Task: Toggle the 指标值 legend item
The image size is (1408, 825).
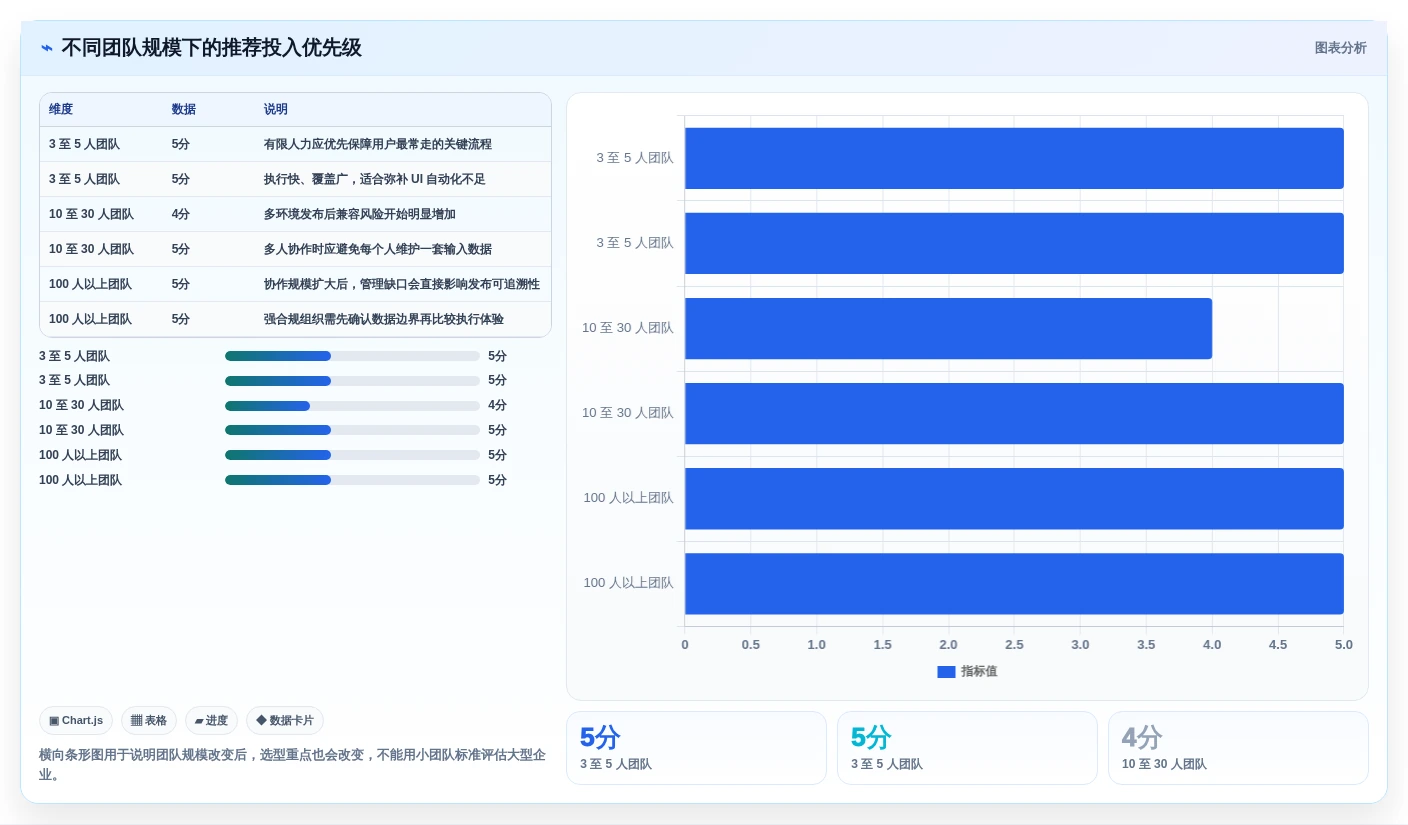Action: (x=967, y=672)
